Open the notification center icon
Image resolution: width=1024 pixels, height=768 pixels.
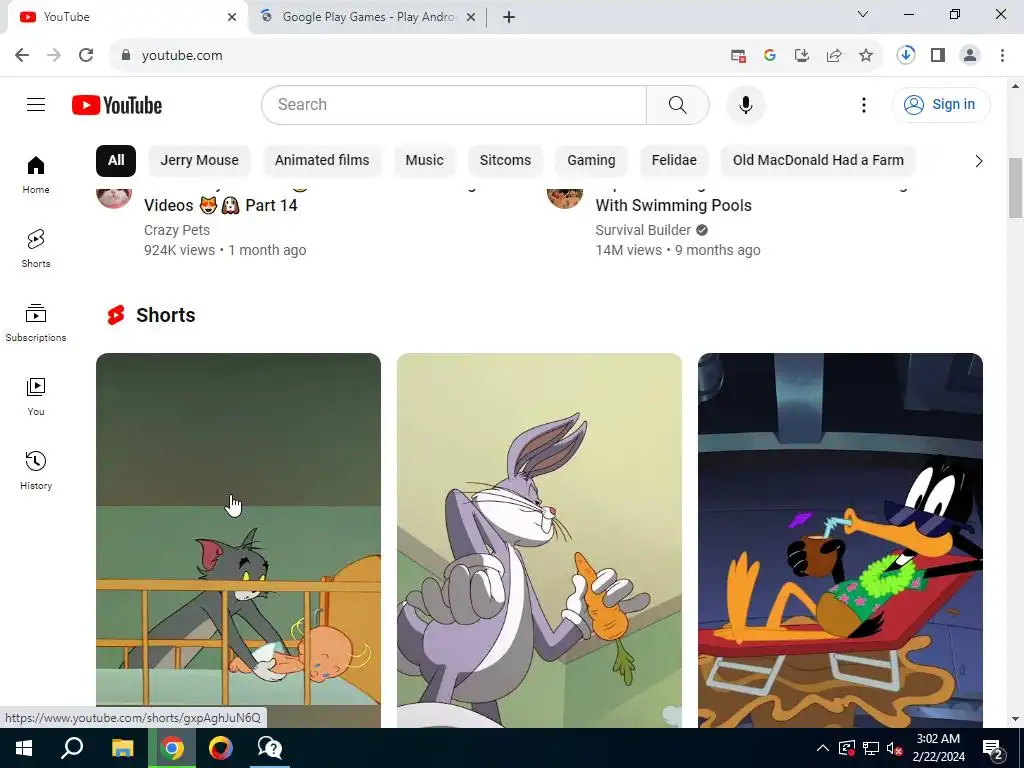coord(993,748)
